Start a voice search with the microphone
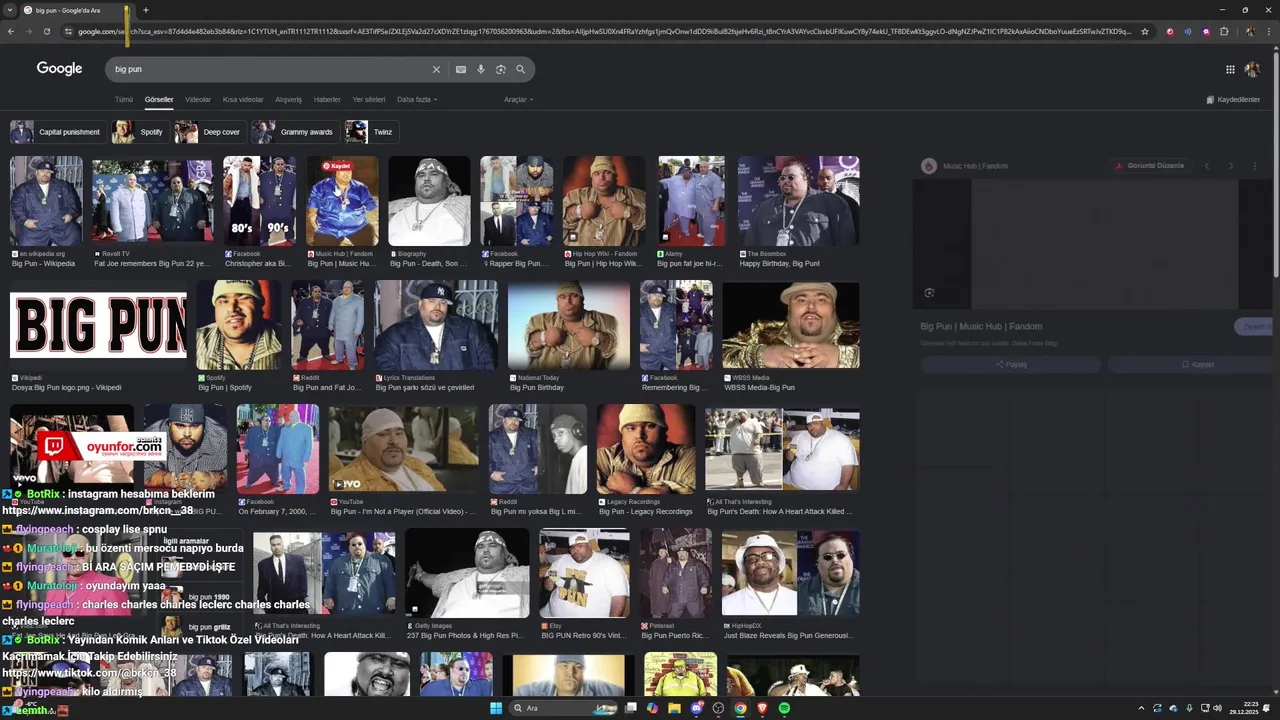Image resolution: width=1280 pixels, height=720 pixels. pyautogui.click(x=481, y=69)
